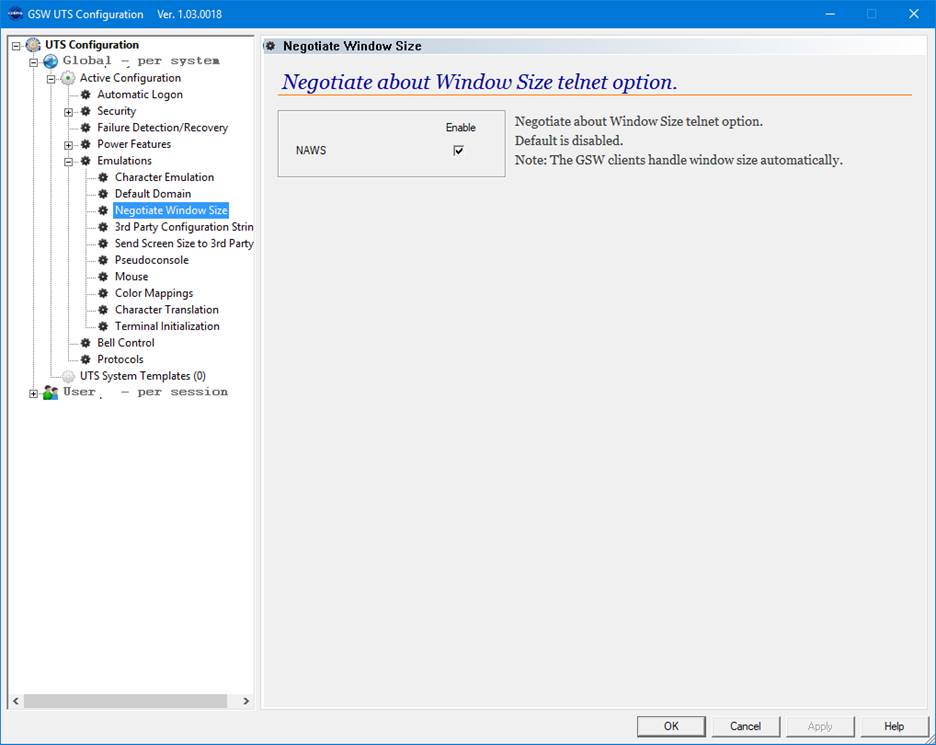Click the gear icon next to Automatic Logon

click(85, 94)
